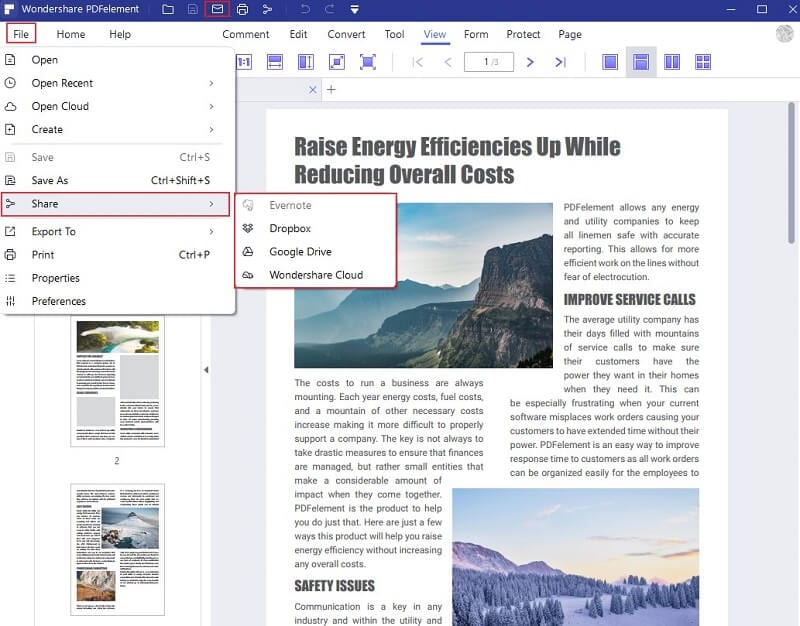Go to the next page
This screenshot has width=800, height=626.
click(x=530, y=62)
